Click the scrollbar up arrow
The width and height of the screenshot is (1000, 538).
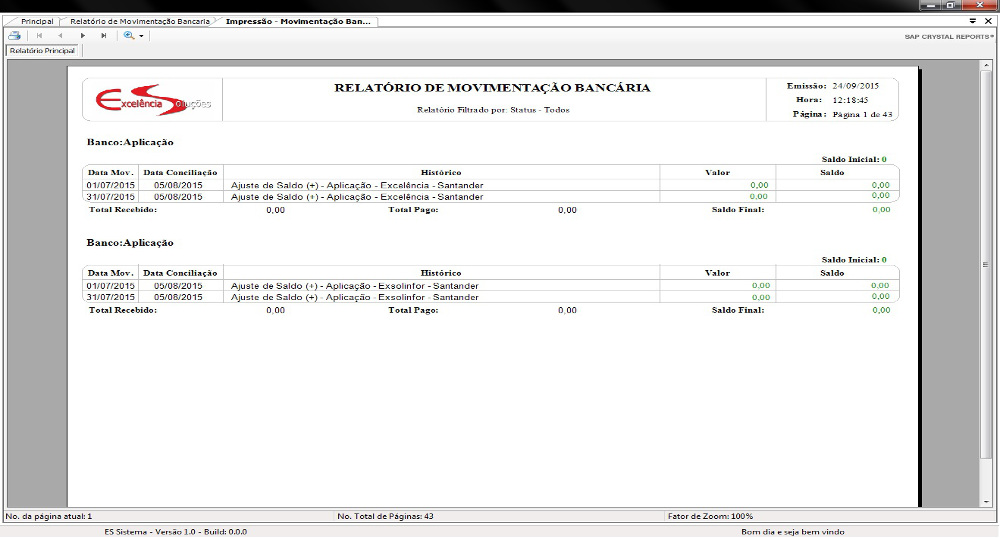coord(987,63)
